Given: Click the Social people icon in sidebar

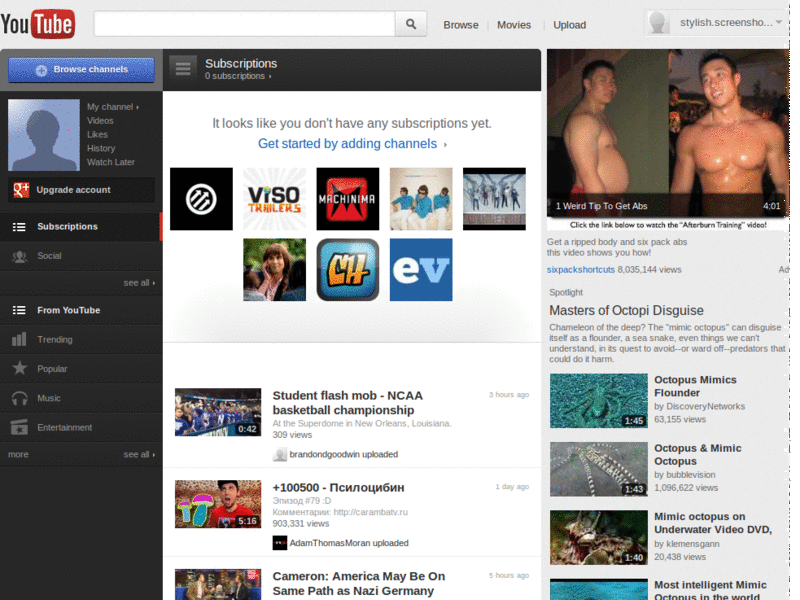Looking at the screenshot, I should [x=19, y=256].
